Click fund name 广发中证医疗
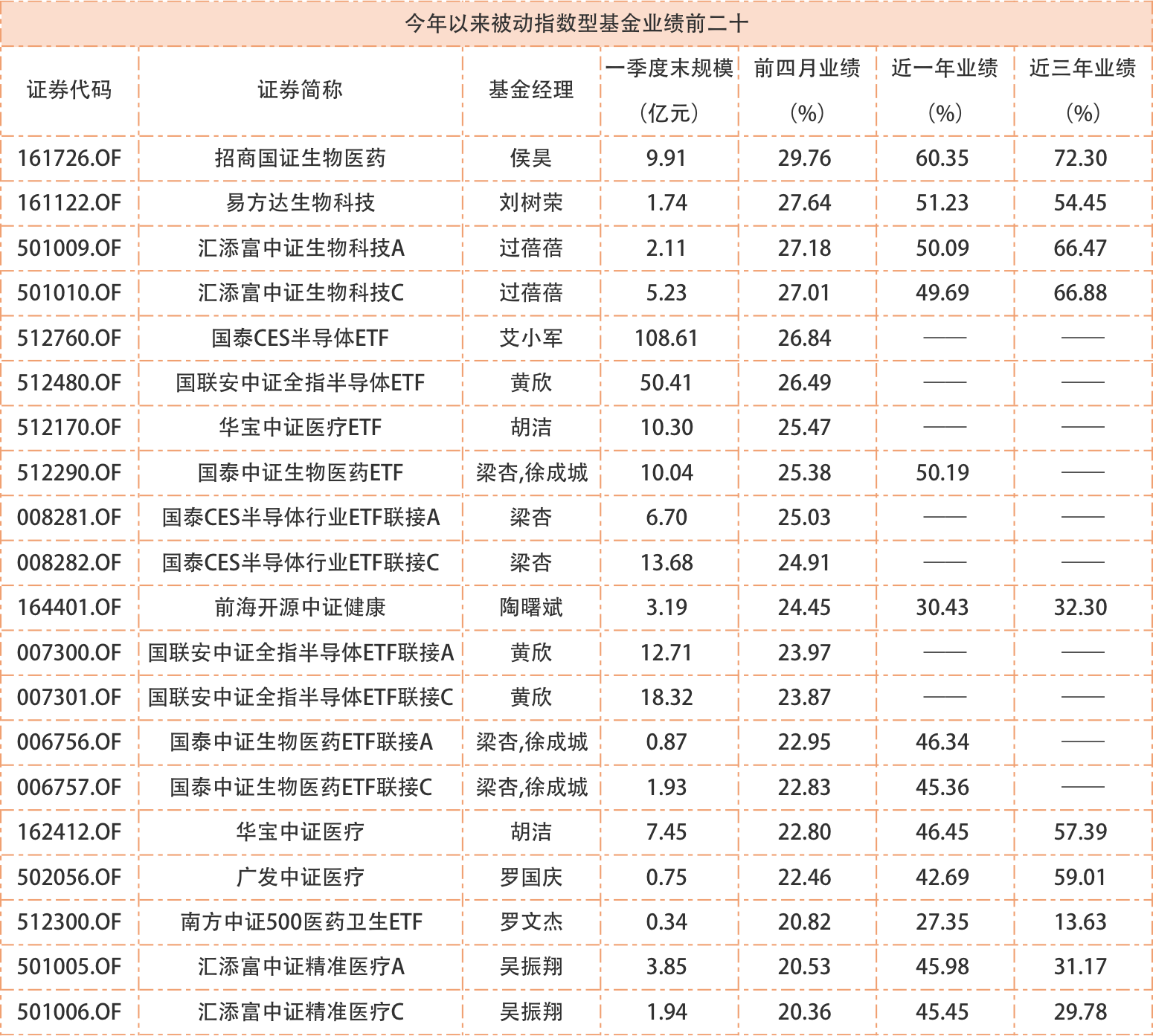Viewport: 1153px width, 1036px height. 300,878
